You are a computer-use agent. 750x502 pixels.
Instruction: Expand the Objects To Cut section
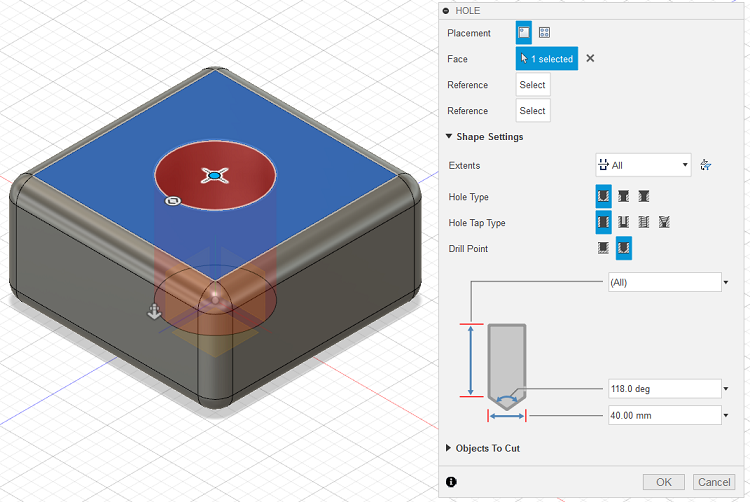coord(448,448)
